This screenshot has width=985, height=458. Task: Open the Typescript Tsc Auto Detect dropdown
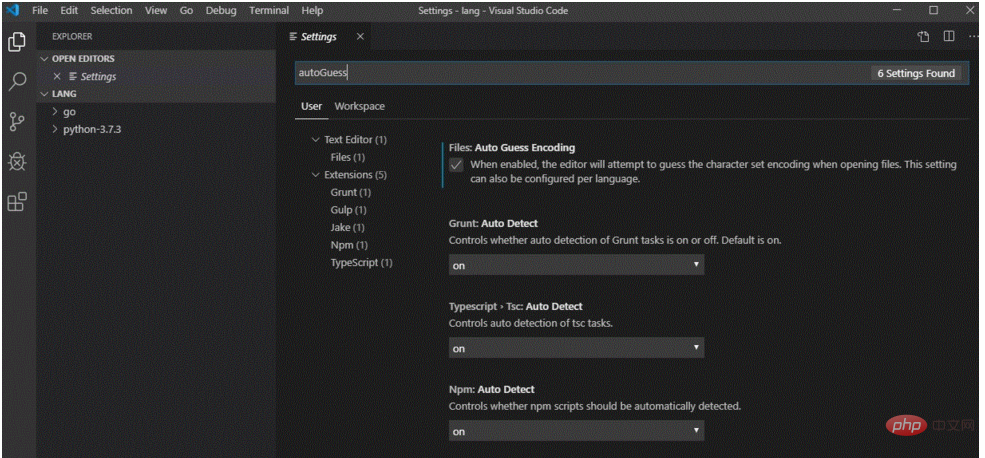pyautogui.click(x=576, y=348)
